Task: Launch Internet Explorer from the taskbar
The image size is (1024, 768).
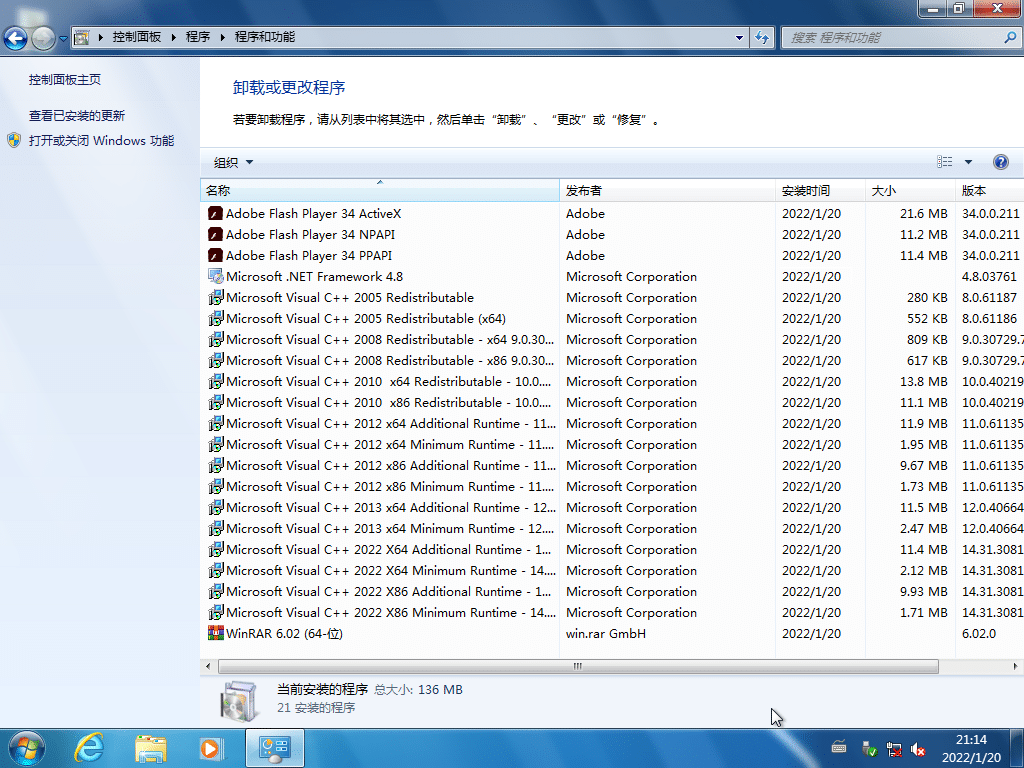Action: (x=90, y=747)
